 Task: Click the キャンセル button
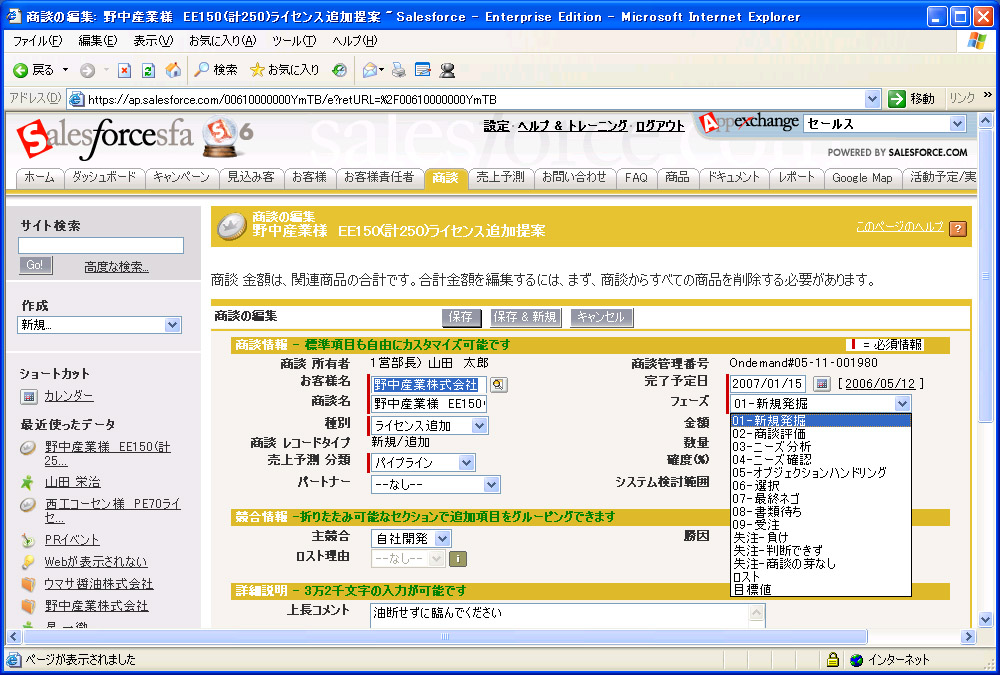601,317
